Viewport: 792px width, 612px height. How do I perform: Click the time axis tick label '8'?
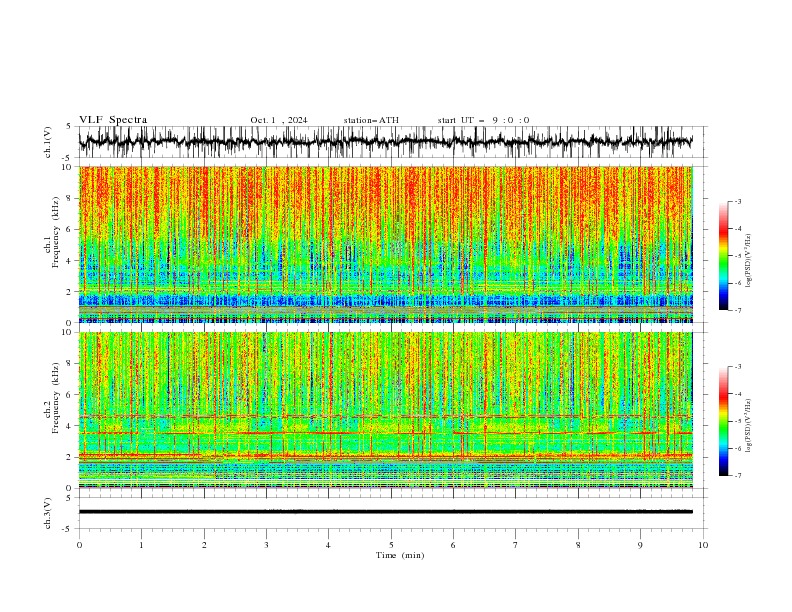point(578,545)
